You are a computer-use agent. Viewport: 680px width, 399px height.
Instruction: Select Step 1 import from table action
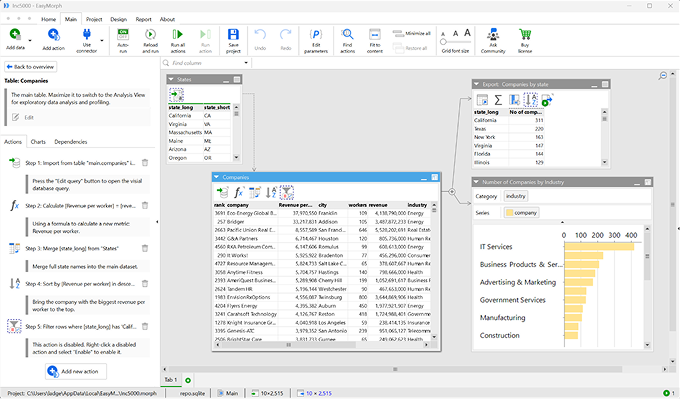80,163
